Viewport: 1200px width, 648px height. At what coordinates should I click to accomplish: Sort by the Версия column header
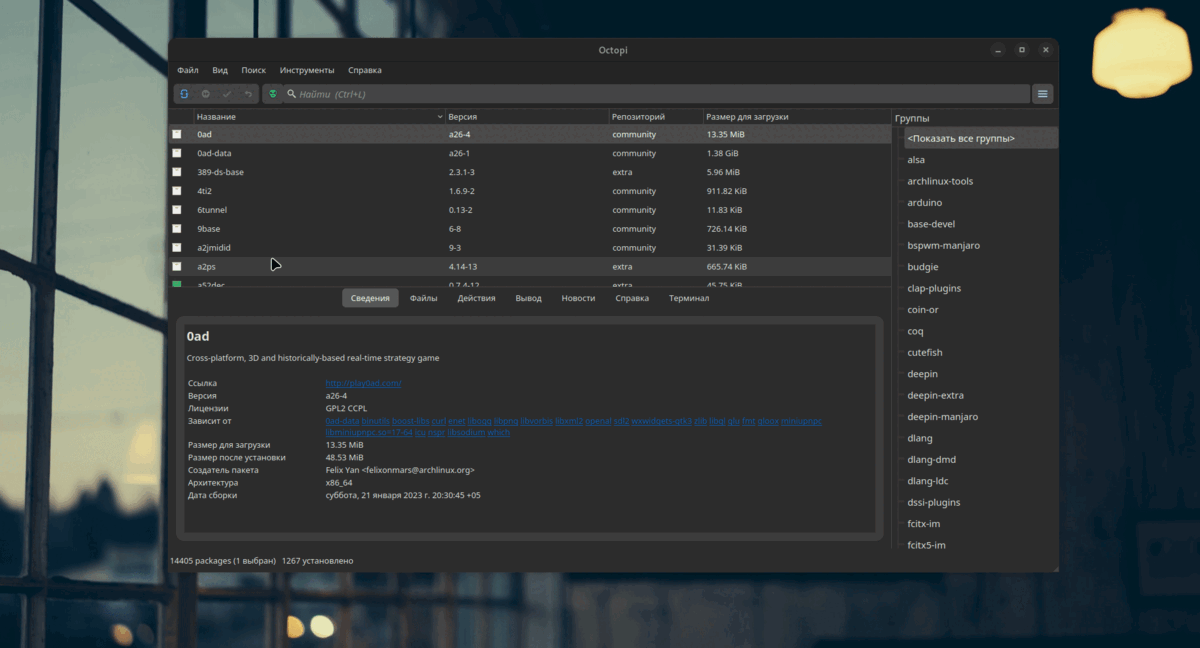527,117
